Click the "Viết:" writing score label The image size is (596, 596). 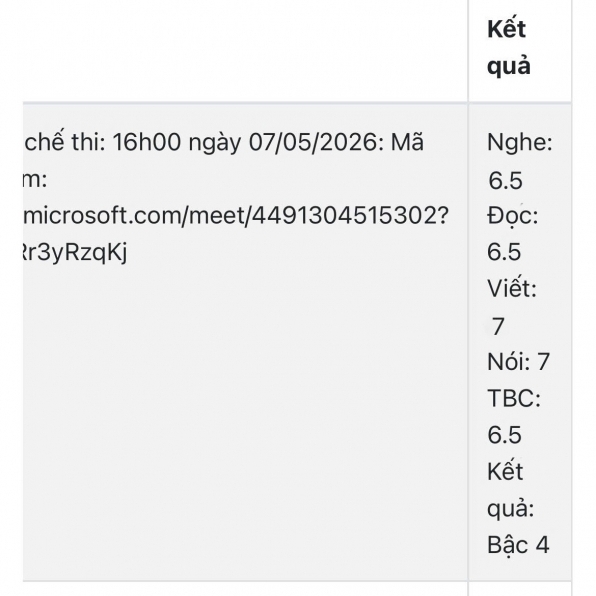point(512,288)
